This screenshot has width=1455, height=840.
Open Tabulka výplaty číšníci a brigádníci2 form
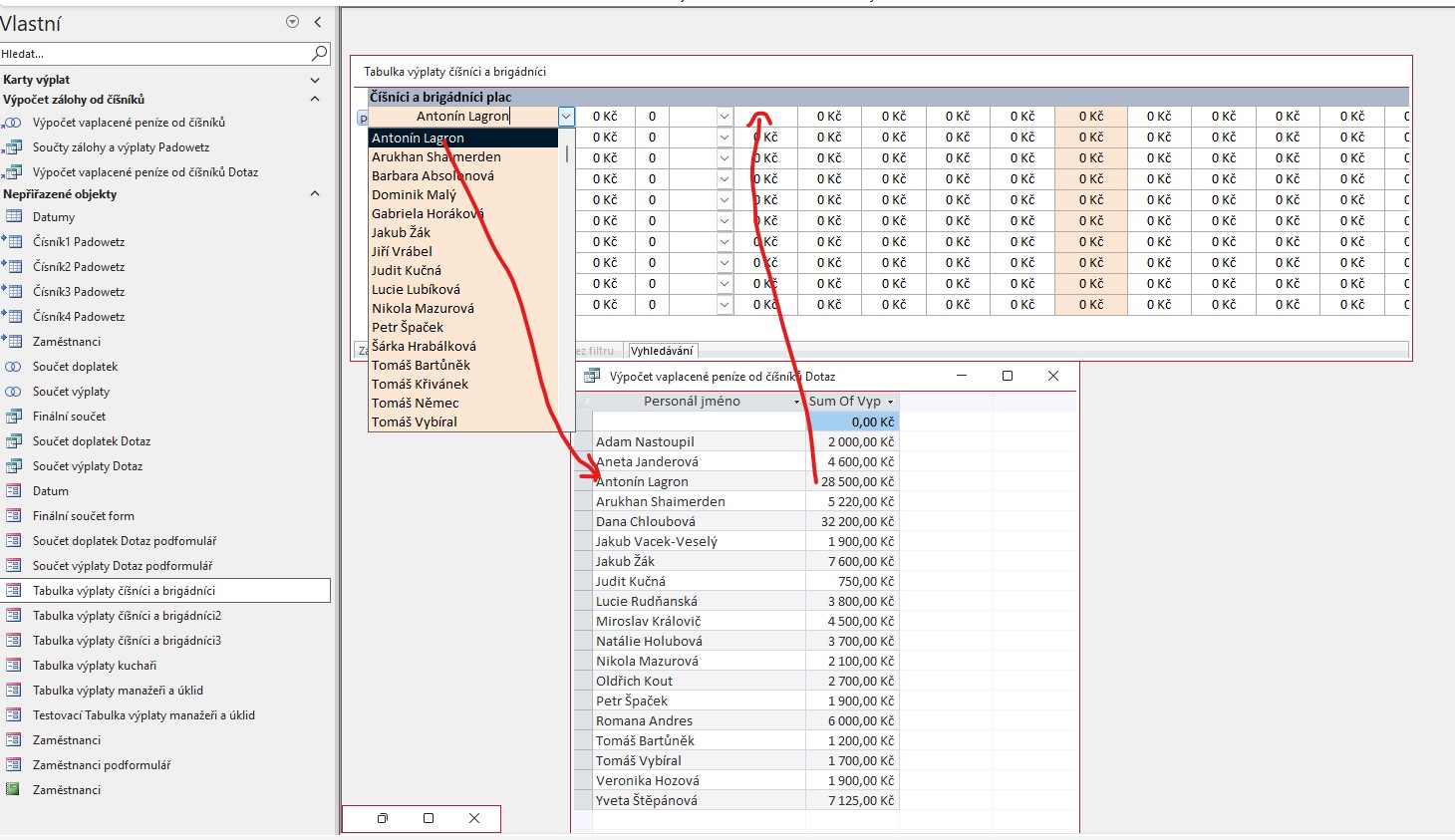click(127, 616)
